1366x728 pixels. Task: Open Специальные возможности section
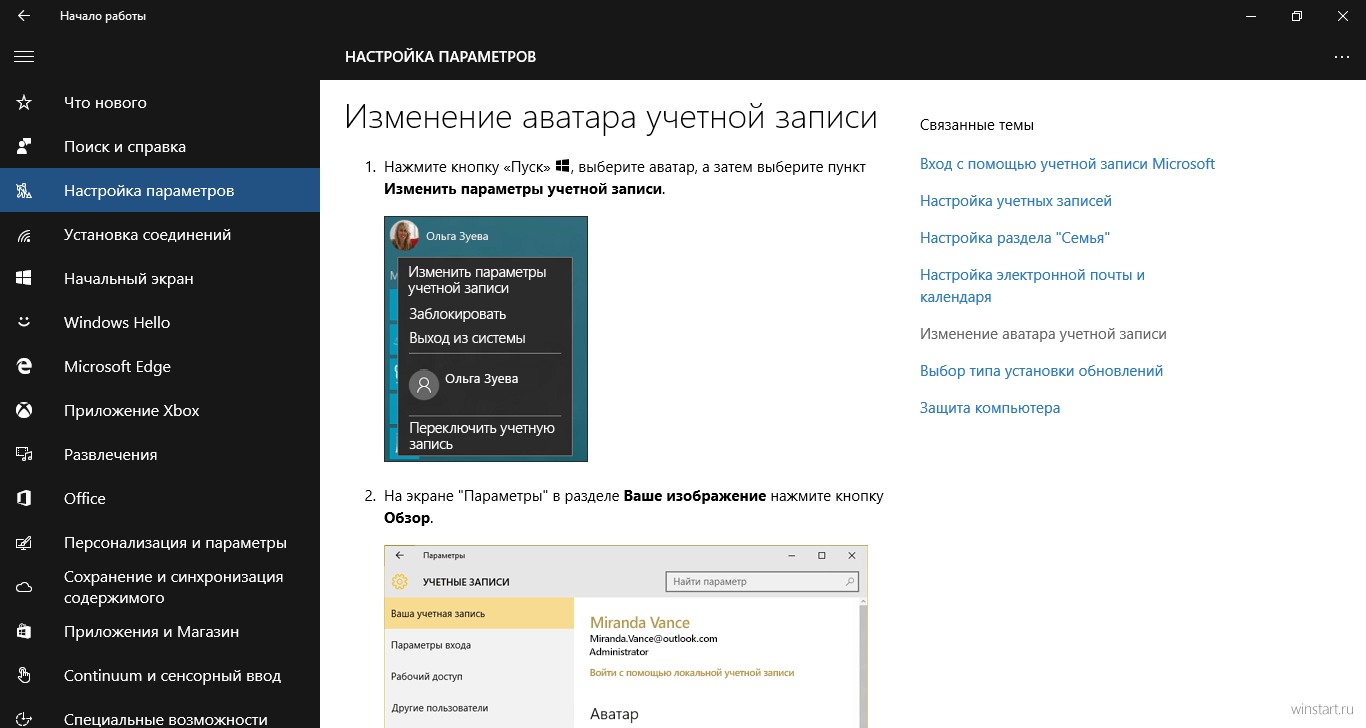(x=160, y=714)
